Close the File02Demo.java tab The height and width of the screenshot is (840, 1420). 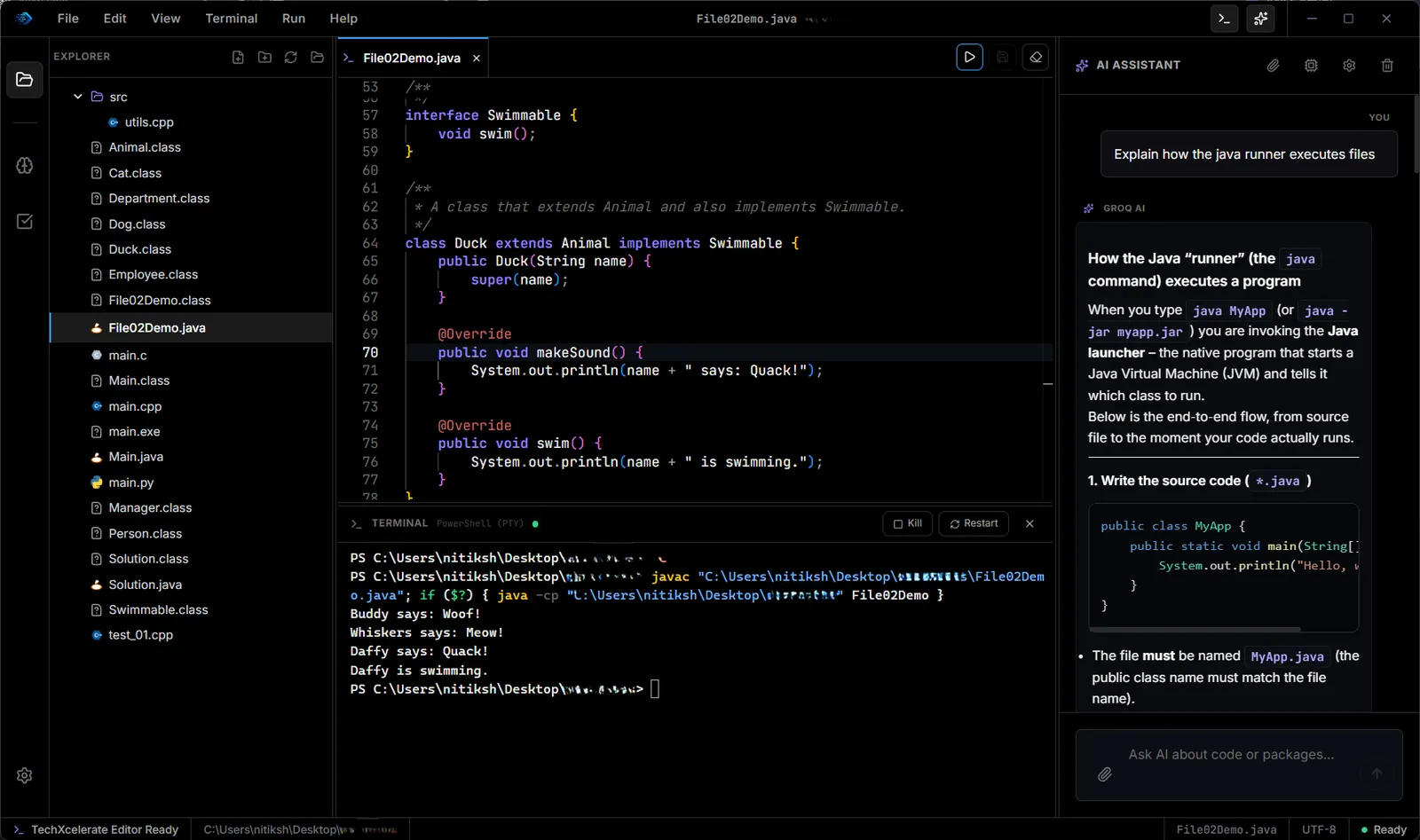(x=477, y=59)
